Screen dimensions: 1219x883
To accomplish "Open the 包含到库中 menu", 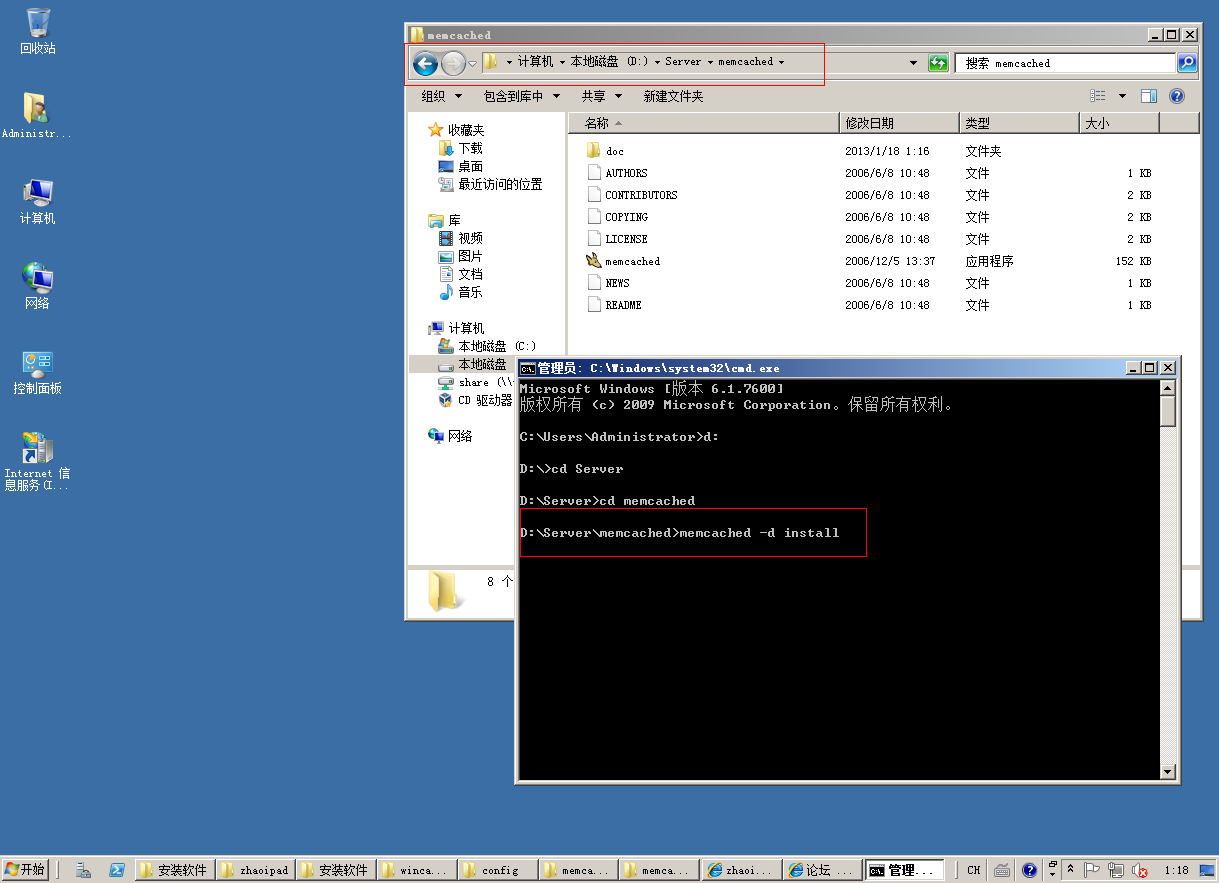I will 520,97.
